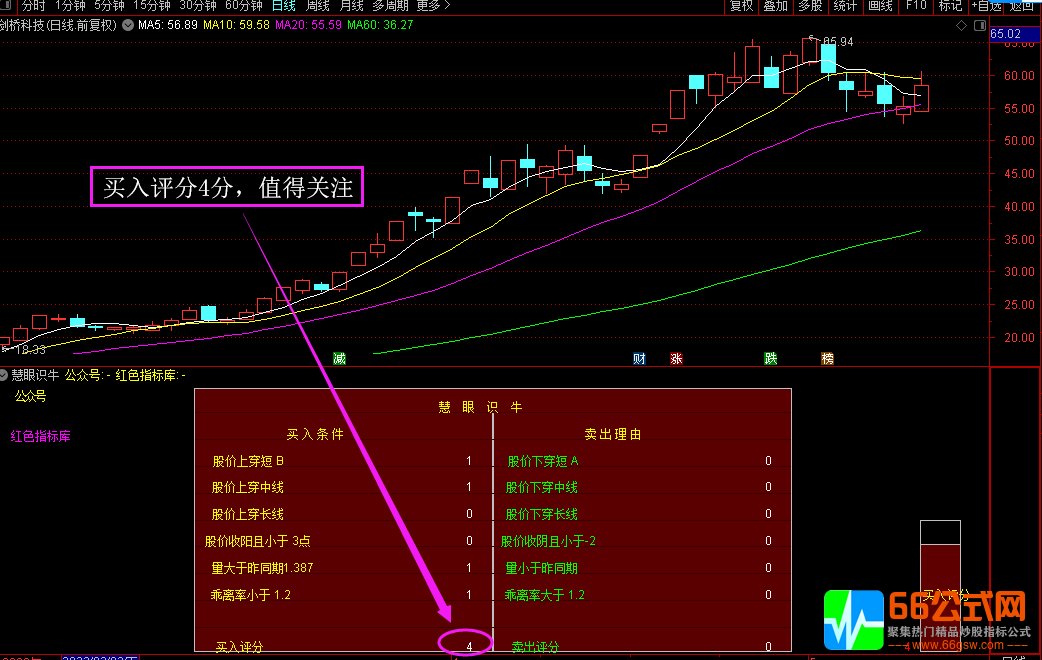Select the 60分钟 period tab

coord(244,6)
